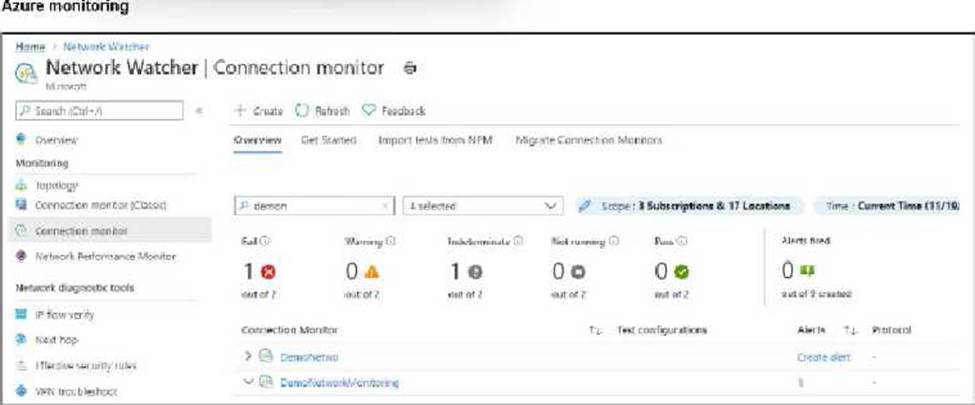
Task: Click the Scope subscriptions and locations filter
Action: pos(689,206)
